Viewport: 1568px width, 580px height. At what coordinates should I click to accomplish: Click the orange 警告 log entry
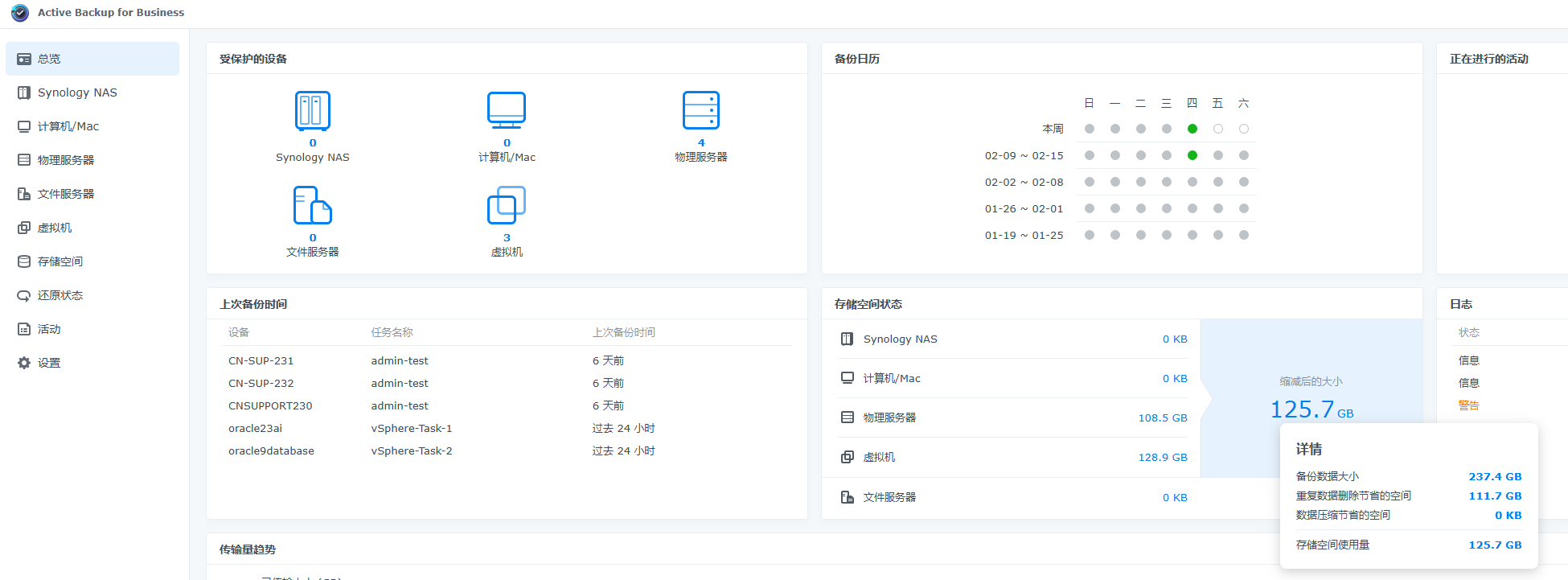point(1469,405)
